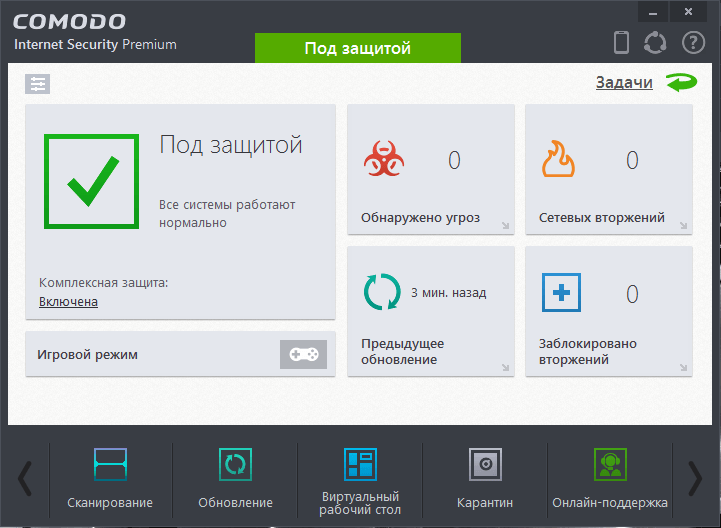Click the mobile device icon in header
The width and height of the screenshot is (721, 528).
(x=621, y=42)
